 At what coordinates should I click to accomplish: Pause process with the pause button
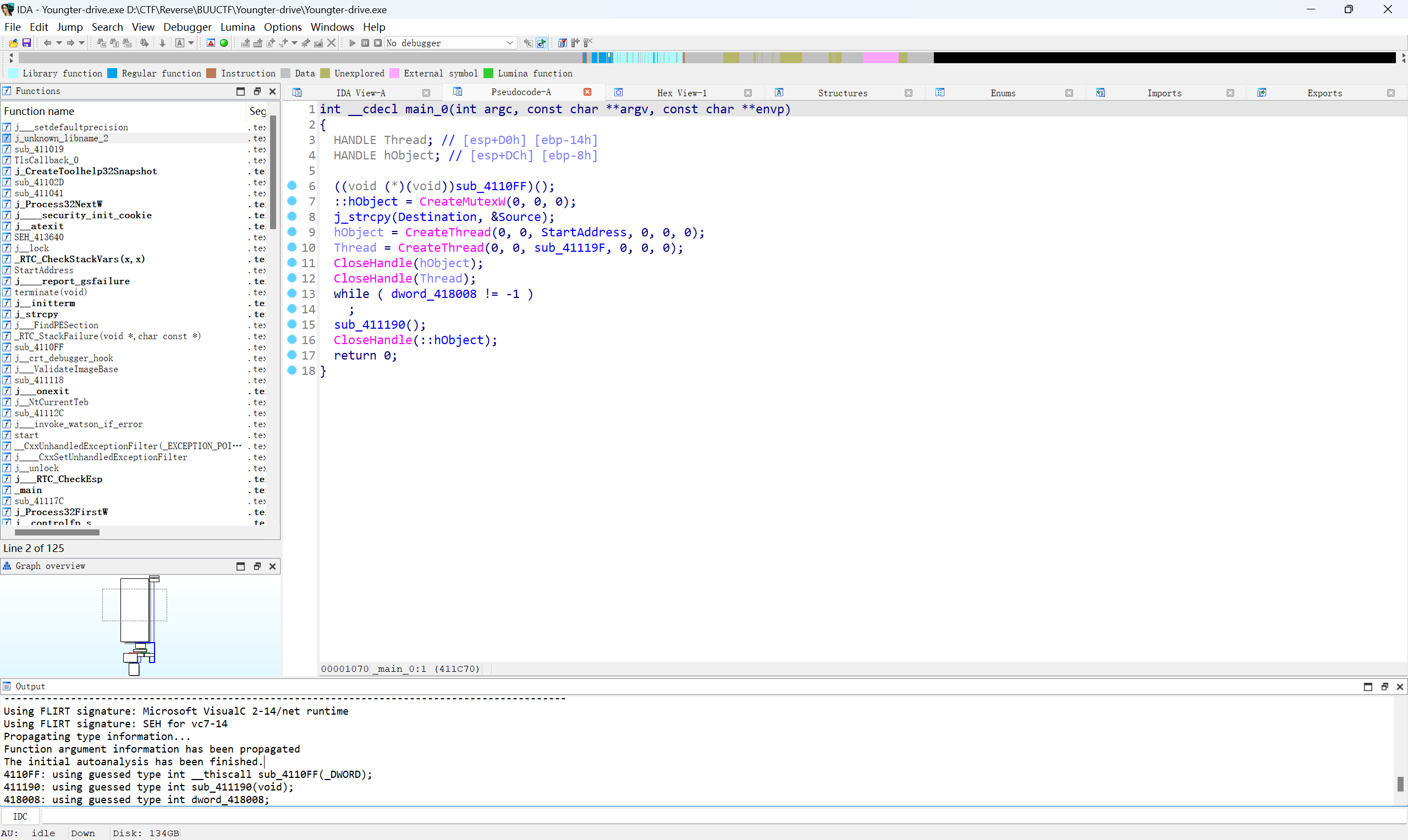[x=365, y=43]
